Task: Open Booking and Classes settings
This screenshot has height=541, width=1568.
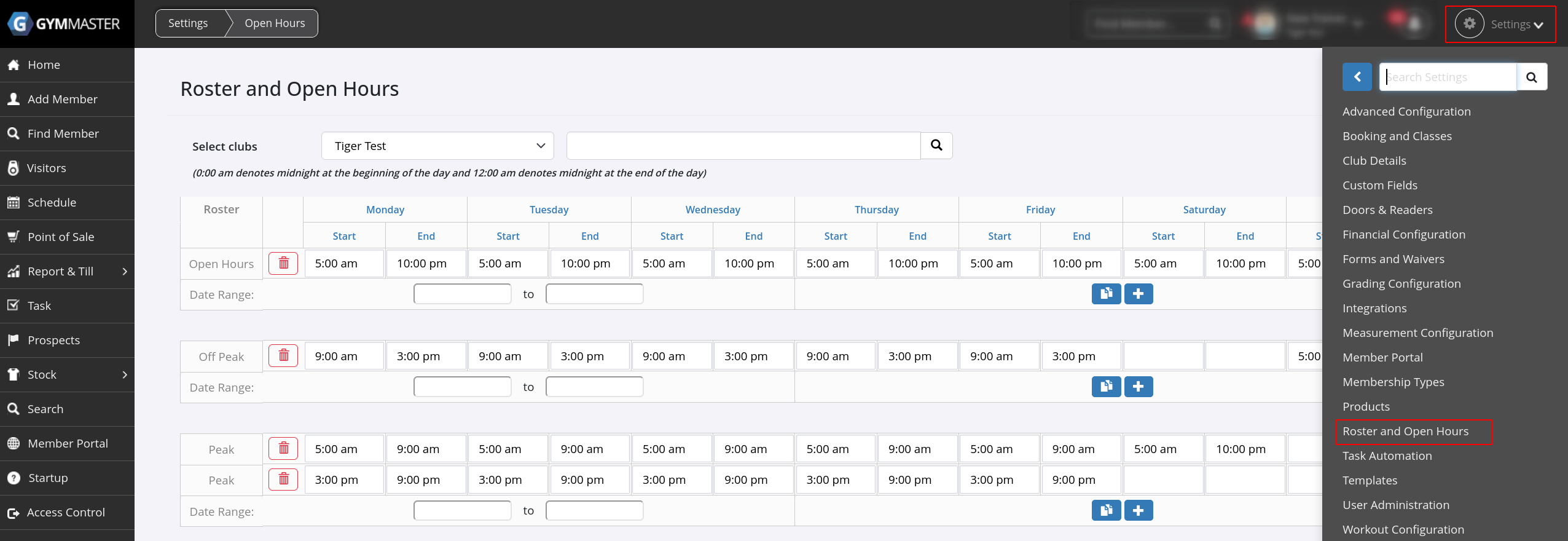Action: pos(1397,136)
